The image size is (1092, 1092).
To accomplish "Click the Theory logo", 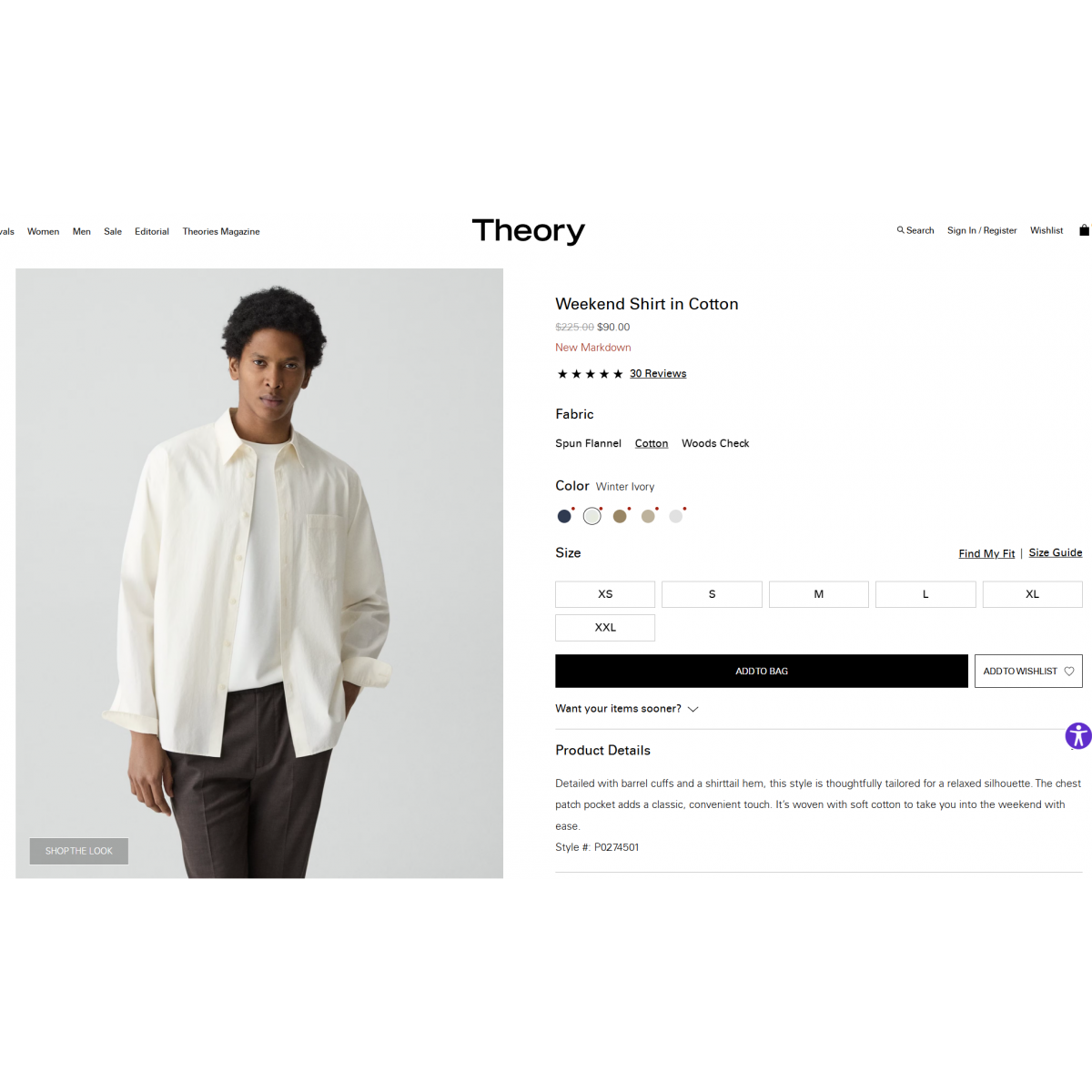I will 529,231.
